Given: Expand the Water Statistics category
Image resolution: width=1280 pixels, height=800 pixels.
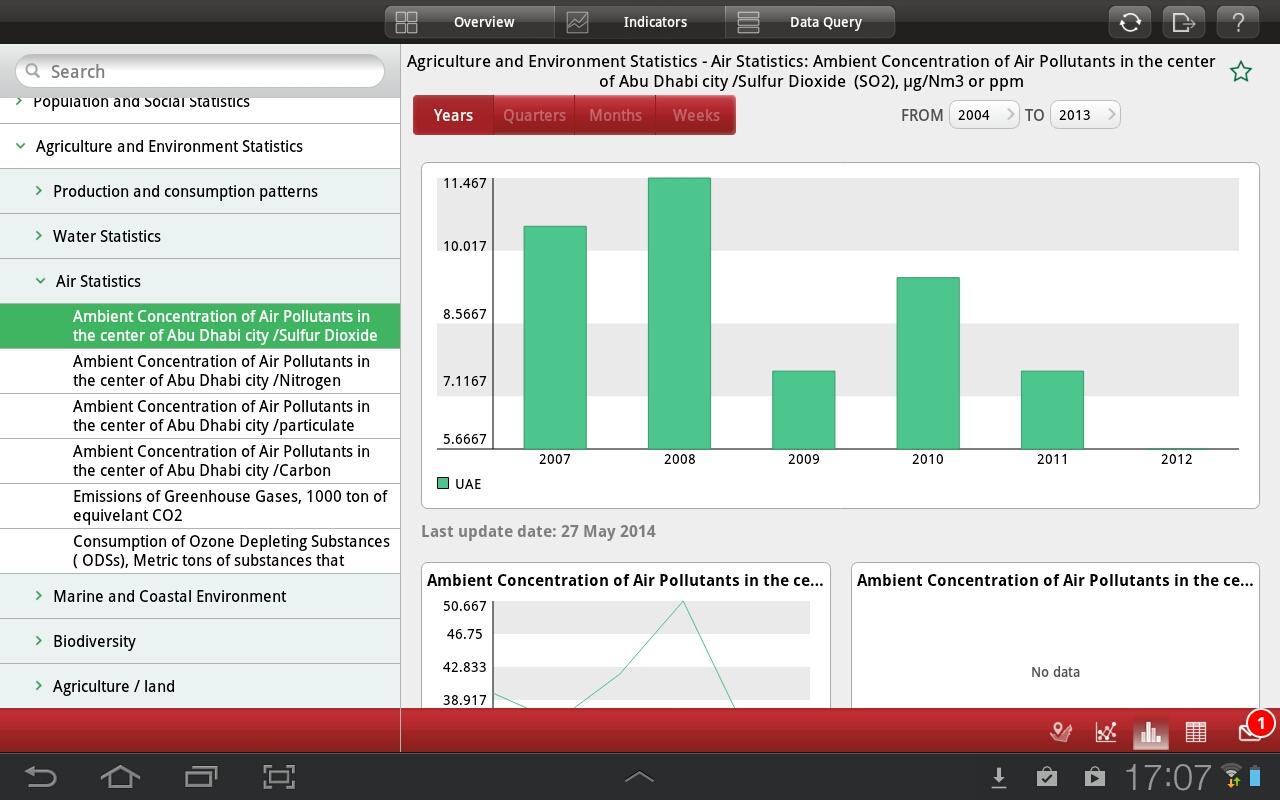Looking at the screenshot, I should coord(107,236).
